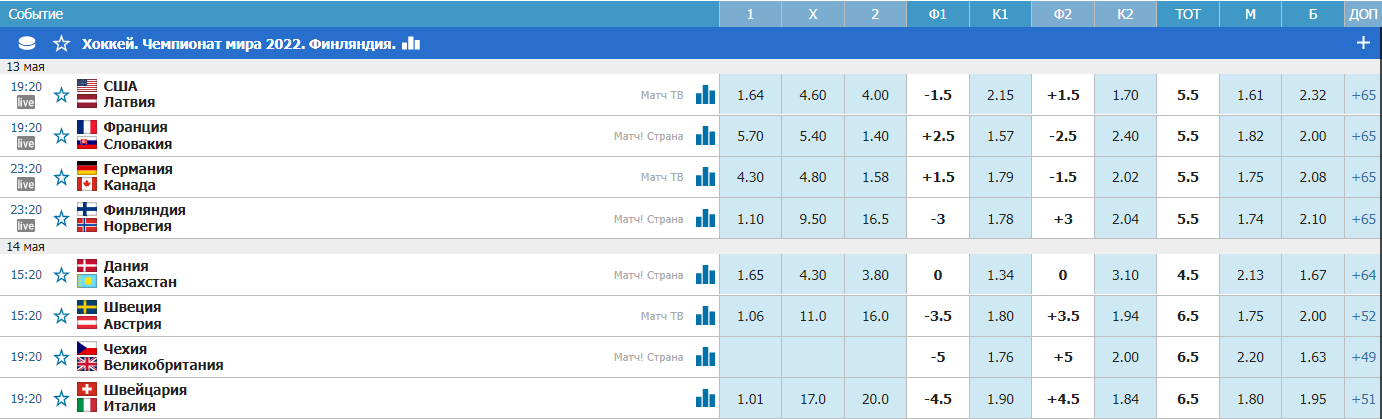Expand the league with the plus button
Screen dimensions: 1382x419
coord(1362,43)
